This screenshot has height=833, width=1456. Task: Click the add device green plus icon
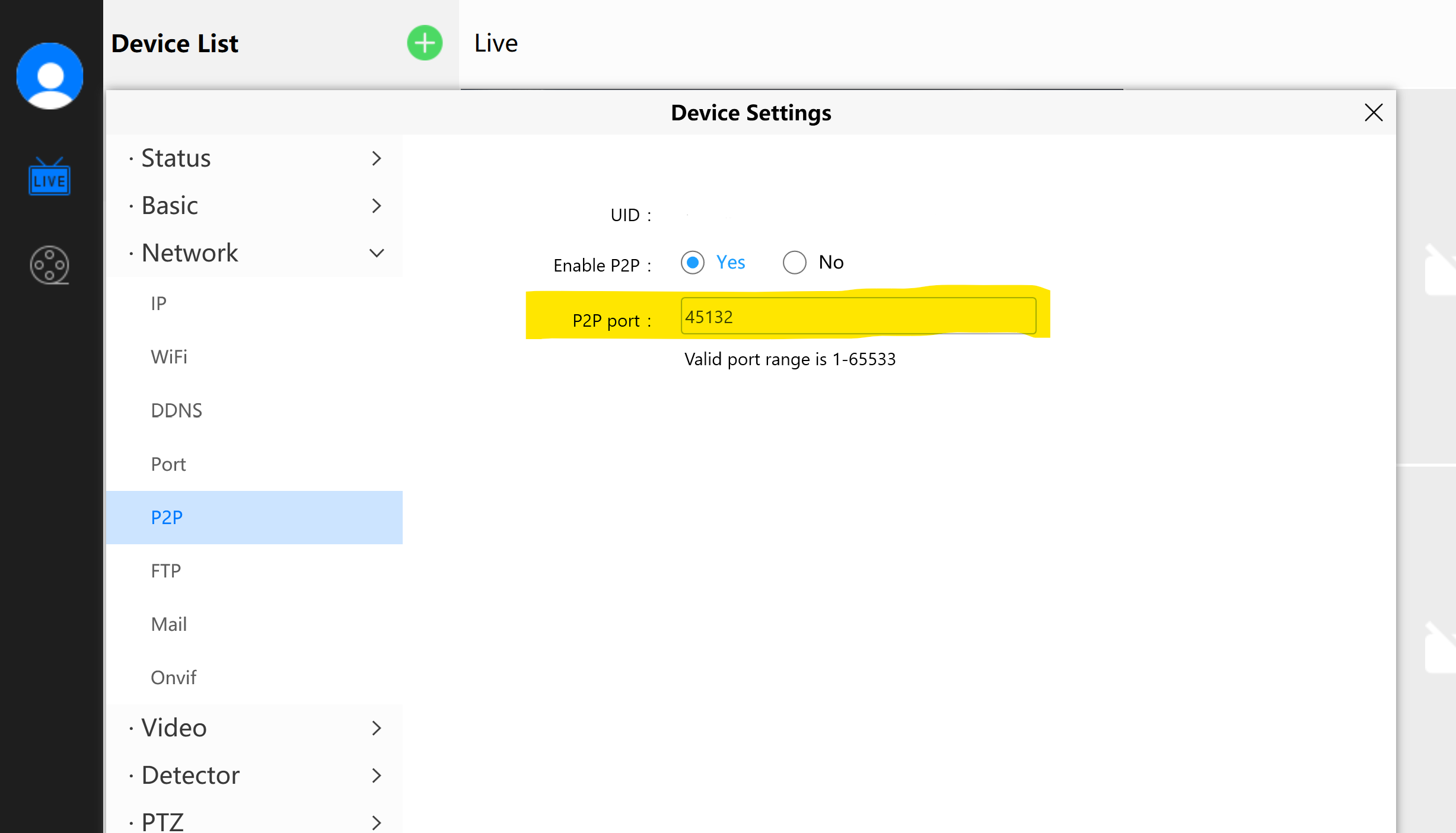click(425, 43)
